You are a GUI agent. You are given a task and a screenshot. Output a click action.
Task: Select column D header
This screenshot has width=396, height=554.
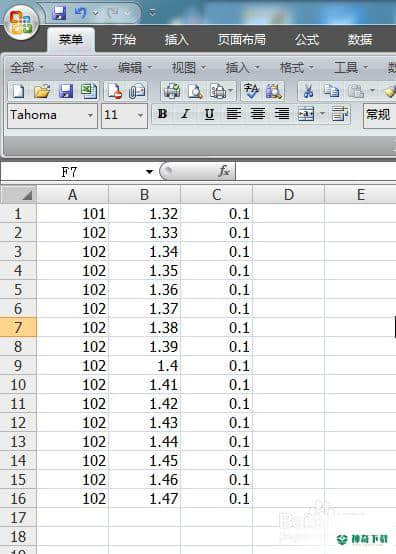289,194
